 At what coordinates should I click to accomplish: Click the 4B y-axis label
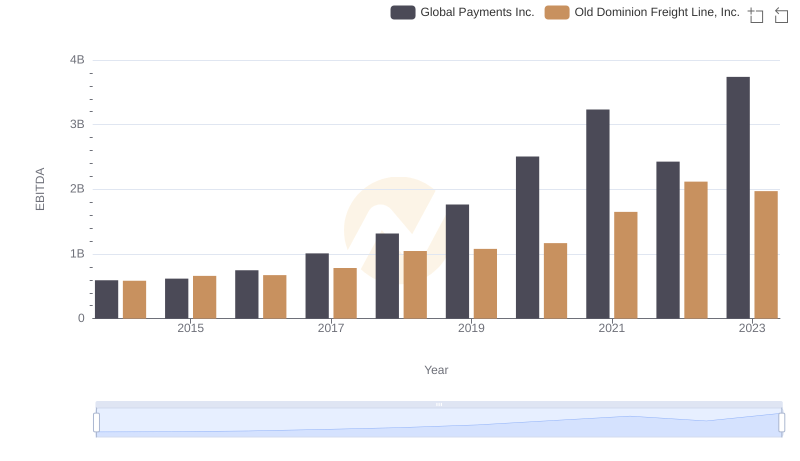pyautogui.click(x=77, y=60)
